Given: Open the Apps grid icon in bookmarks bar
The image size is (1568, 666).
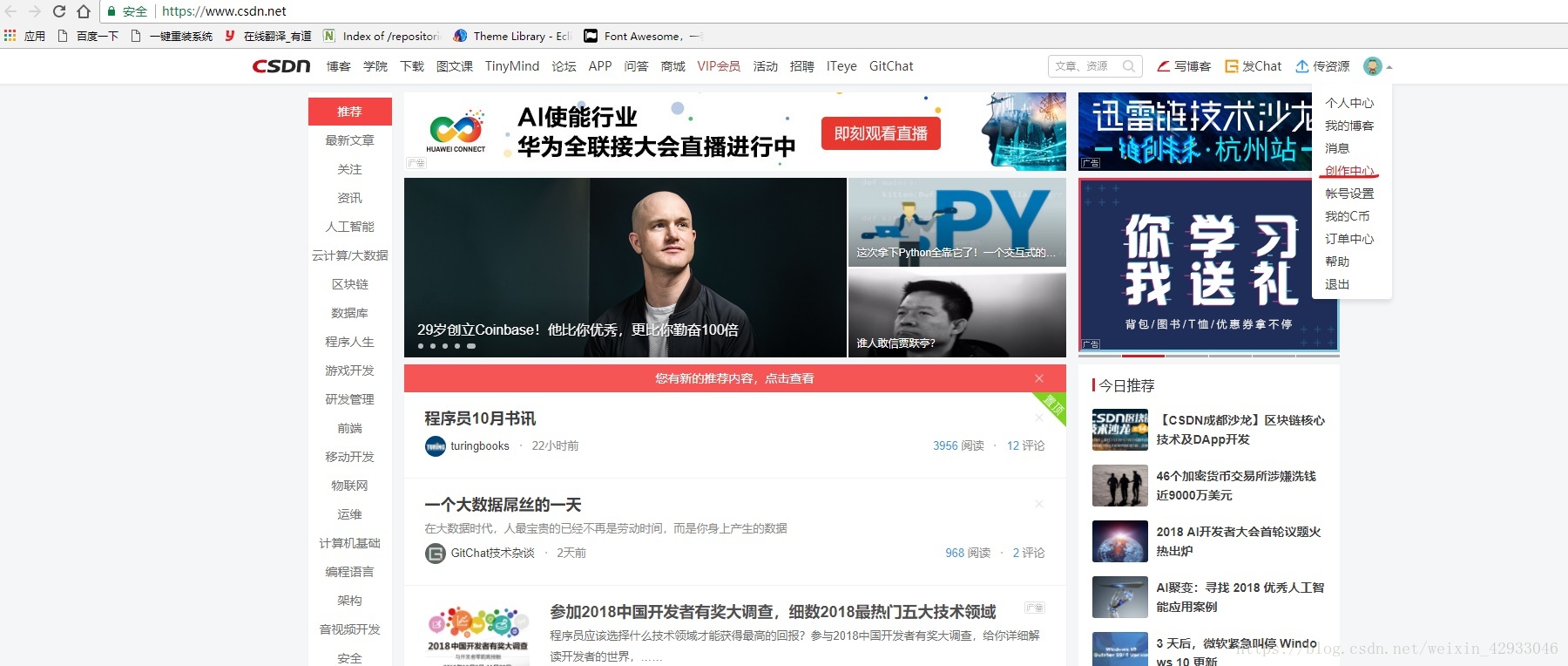Looking at the screenshot, I should (x=10, y=36).
